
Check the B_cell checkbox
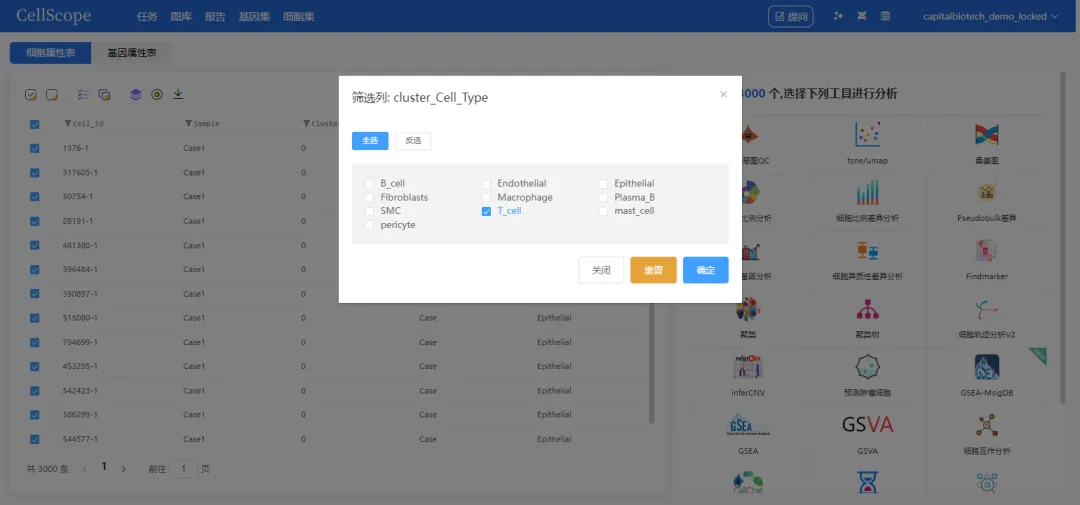click(370, 184)
